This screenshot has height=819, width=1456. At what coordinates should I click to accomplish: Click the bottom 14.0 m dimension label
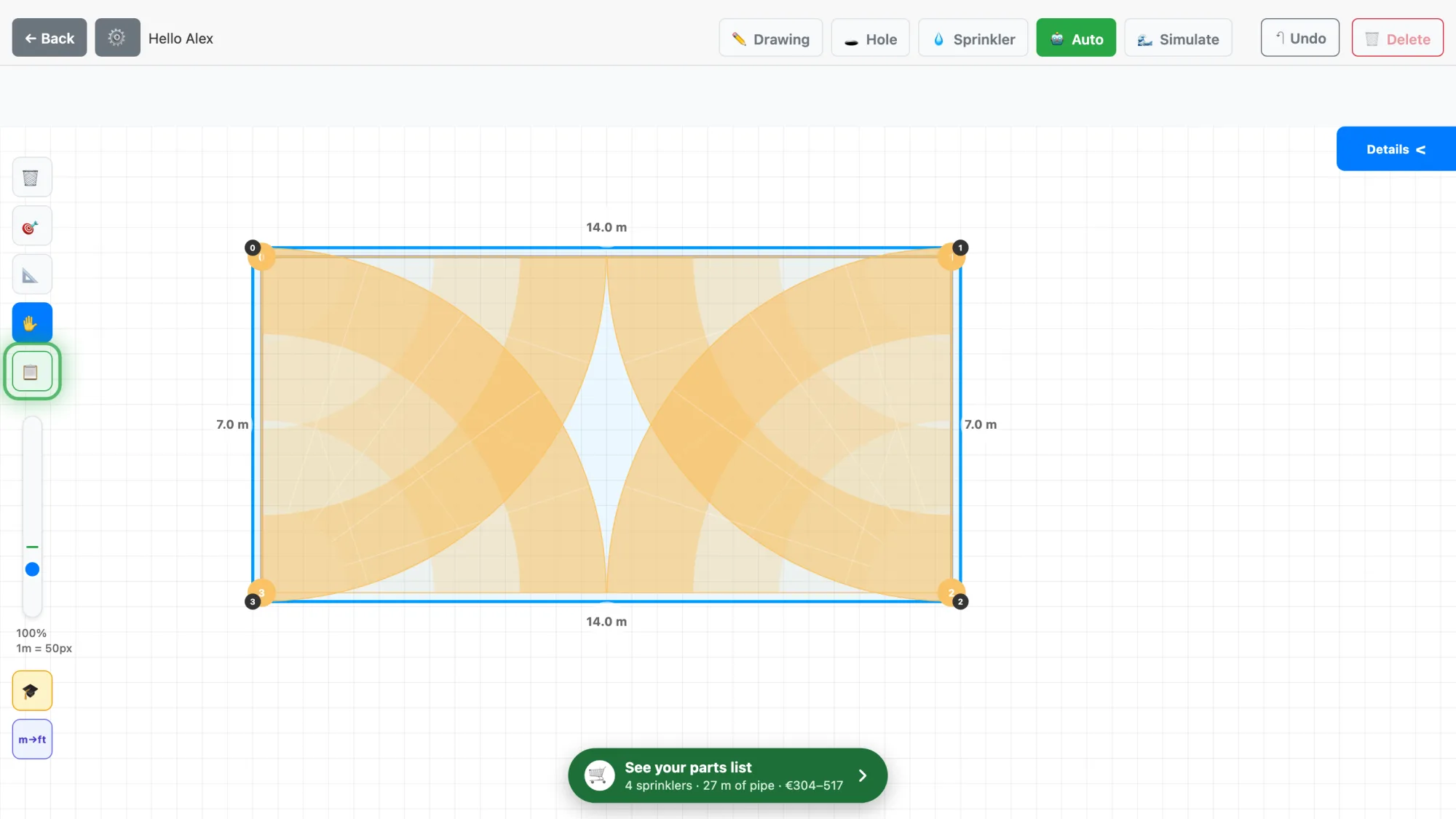click(606, 622)
